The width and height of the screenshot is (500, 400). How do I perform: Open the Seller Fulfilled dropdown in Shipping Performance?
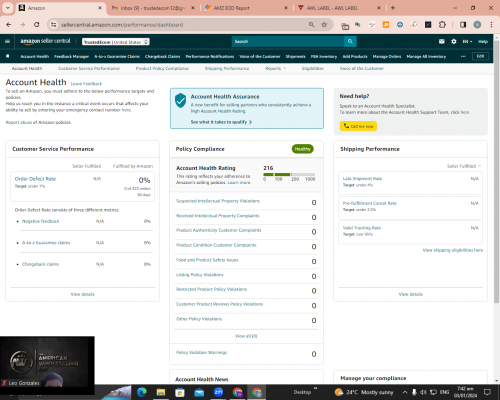(x=464, y=166)
